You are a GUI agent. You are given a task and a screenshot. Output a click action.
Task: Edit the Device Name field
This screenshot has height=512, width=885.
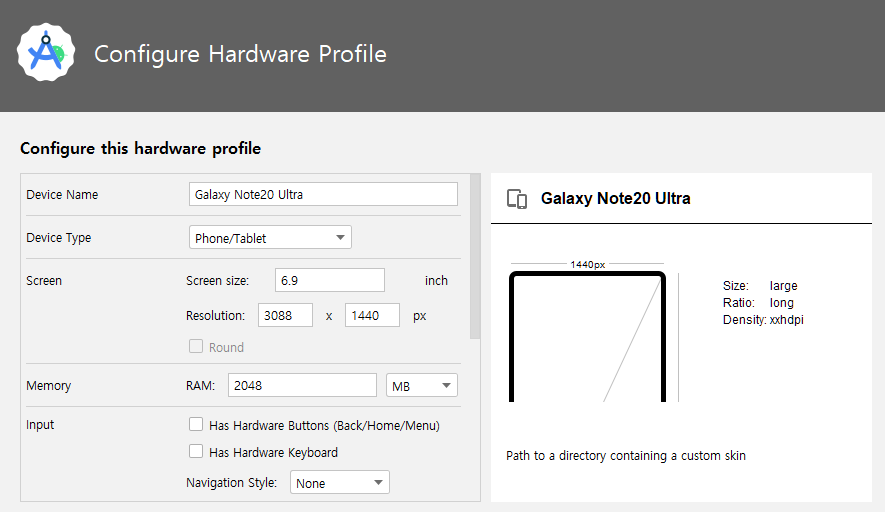click(x=323, y=194)
